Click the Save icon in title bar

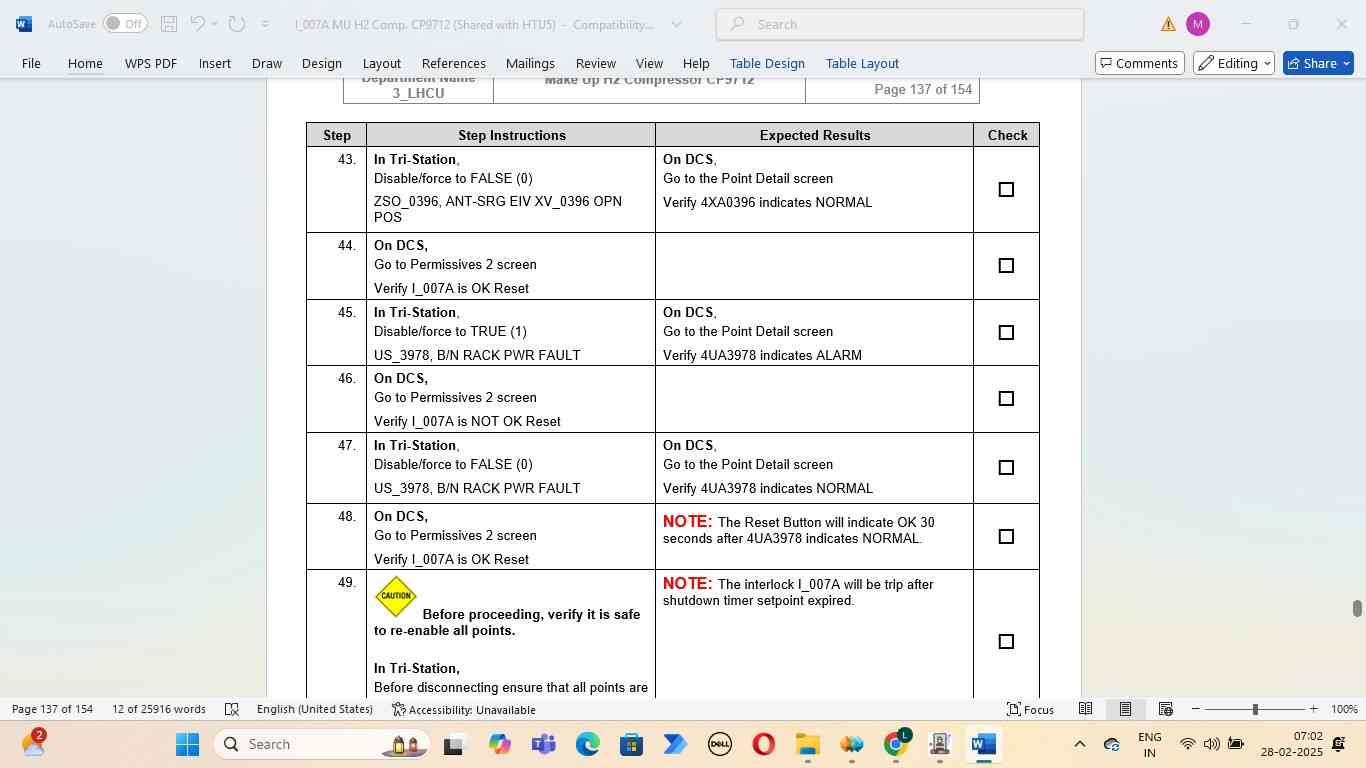click(169, 24)
